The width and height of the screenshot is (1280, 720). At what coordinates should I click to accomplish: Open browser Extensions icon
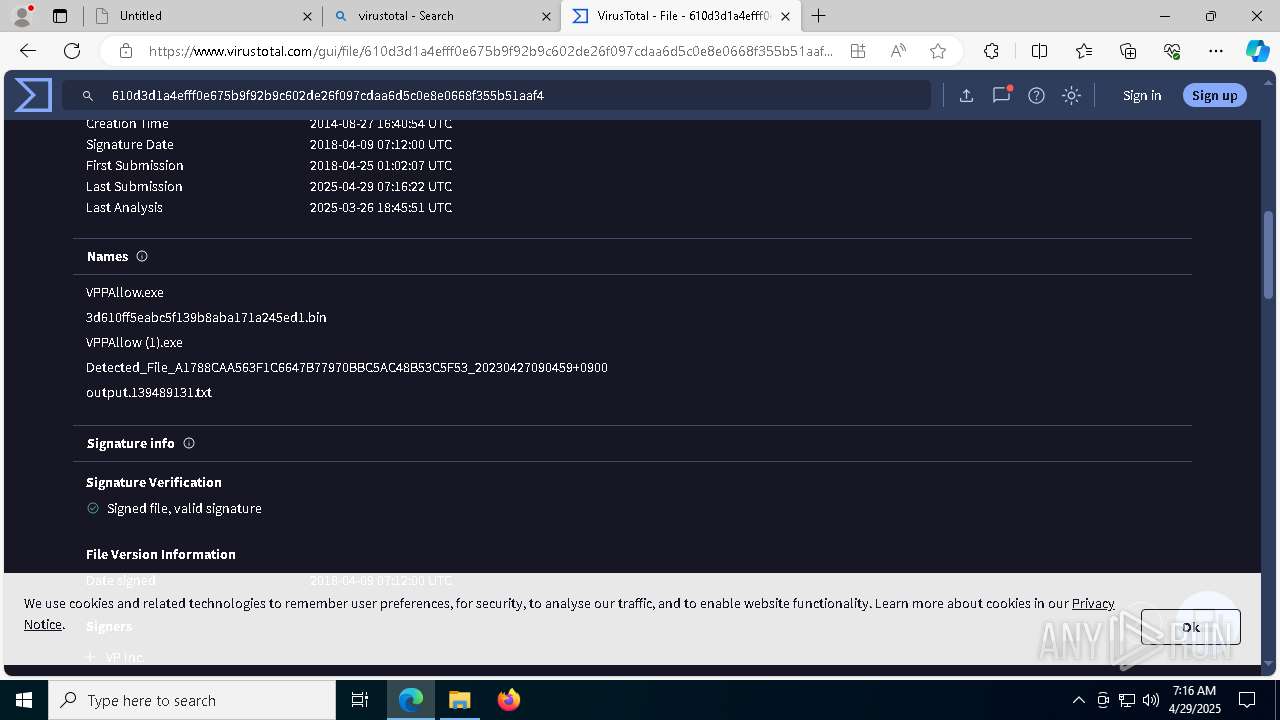pyautogui.click(x=991, y=51)
